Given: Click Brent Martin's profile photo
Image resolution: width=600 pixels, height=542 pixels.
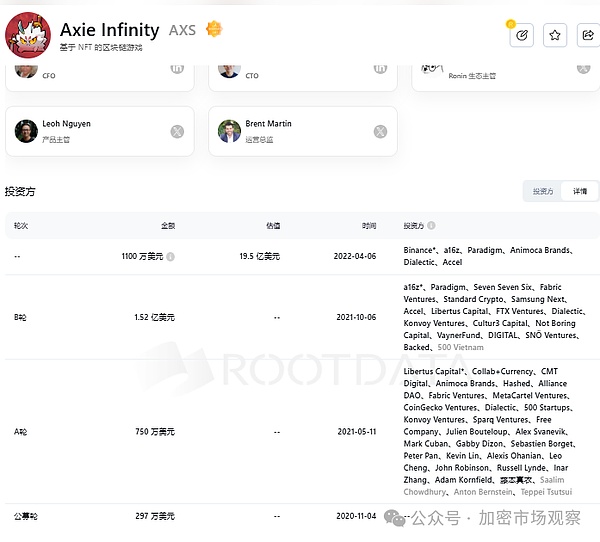Looking at the screenshot, I should tap(229, 131).
